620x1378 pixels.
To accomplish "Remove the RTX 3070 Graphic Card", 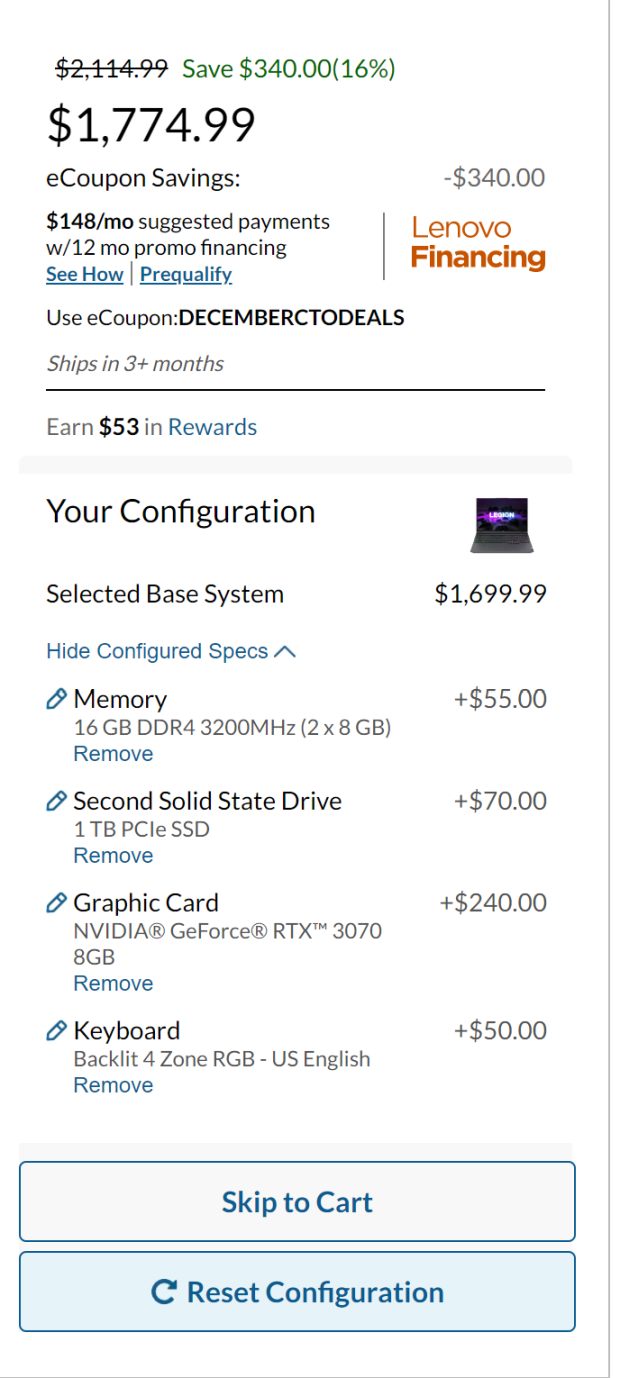I will tap(113, 984).
